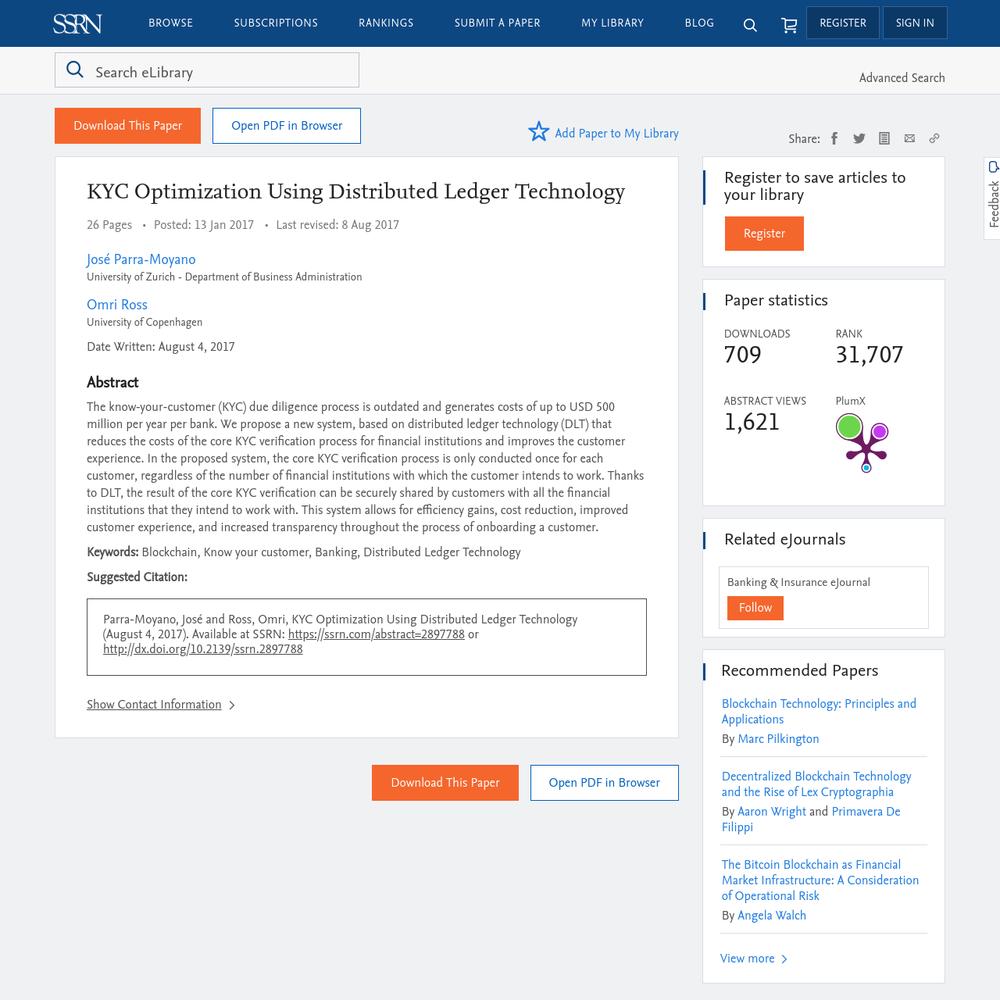1000x1000 pixels.
Task: Open the Rankings menu
Action: click(386, 23)
